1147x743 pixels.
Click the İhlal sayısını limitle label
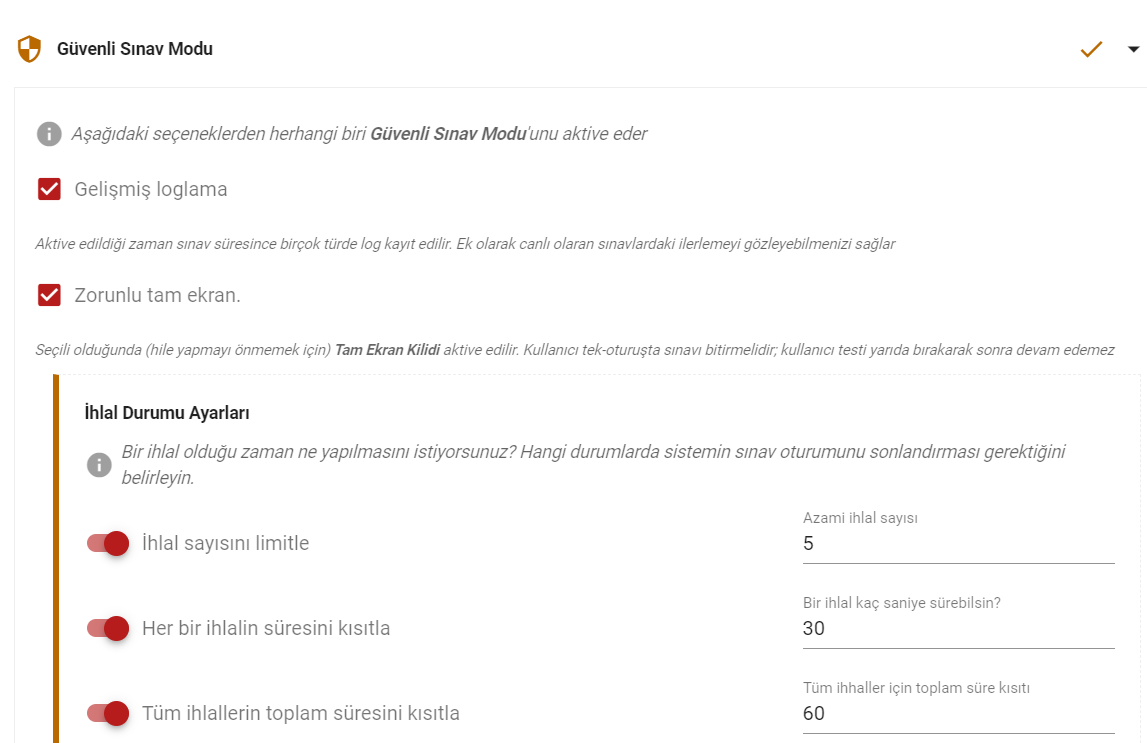(225, 543)
